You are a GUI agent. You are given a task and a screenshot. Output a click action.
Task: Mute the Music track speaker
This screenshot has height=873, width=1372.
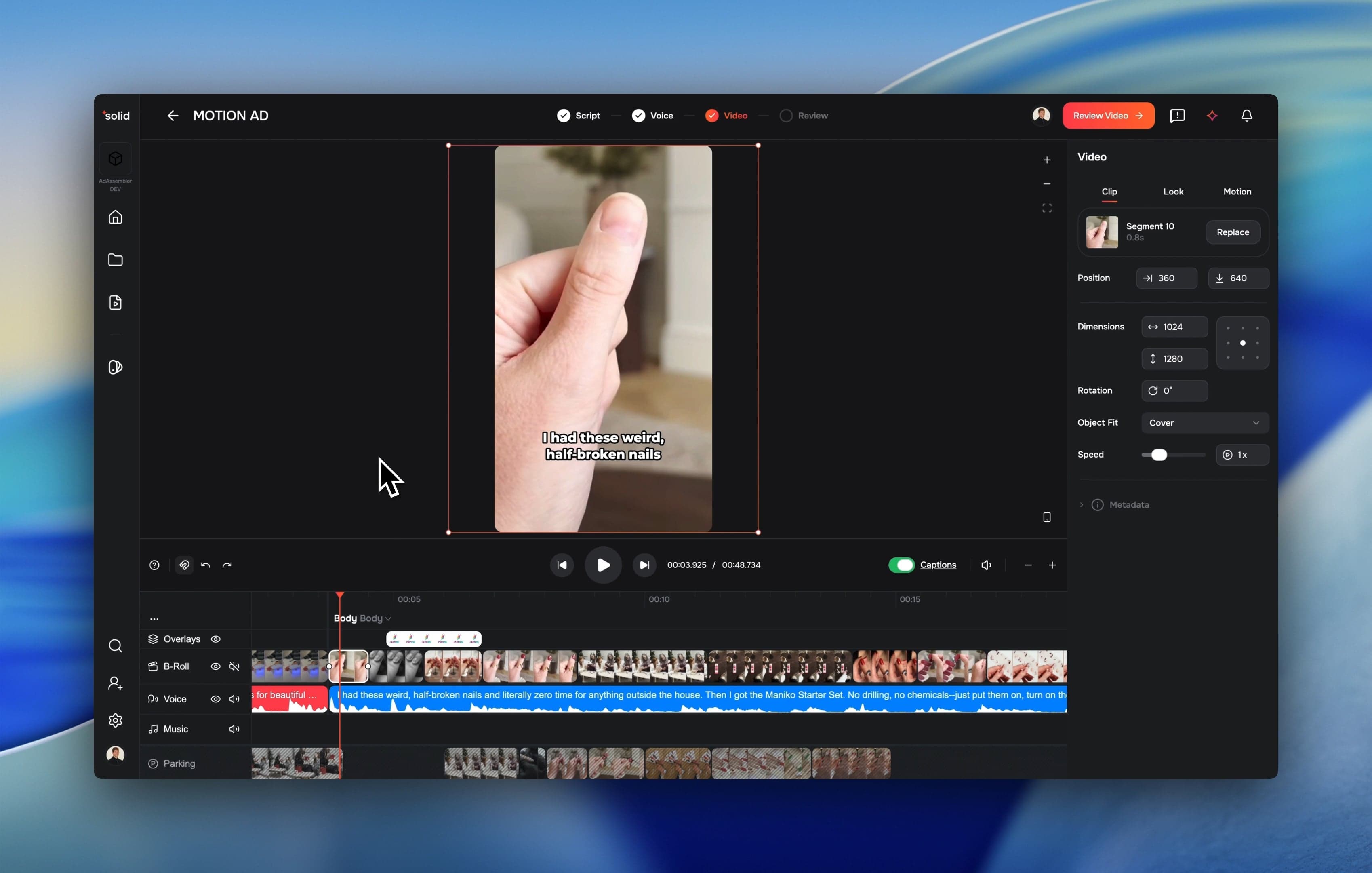(x=234, y=729)
